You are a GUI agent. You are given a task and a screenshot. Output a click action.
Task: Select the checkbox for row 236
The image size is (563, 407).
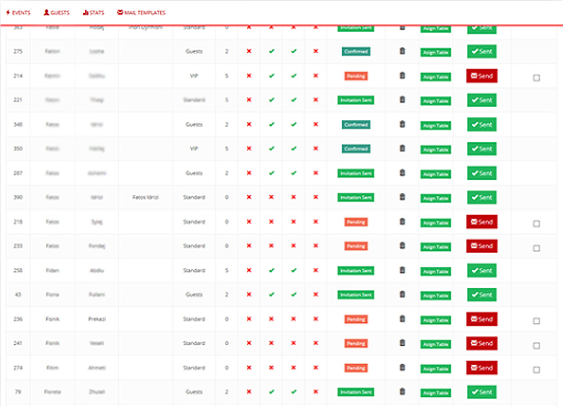click(x=536, y=321)
